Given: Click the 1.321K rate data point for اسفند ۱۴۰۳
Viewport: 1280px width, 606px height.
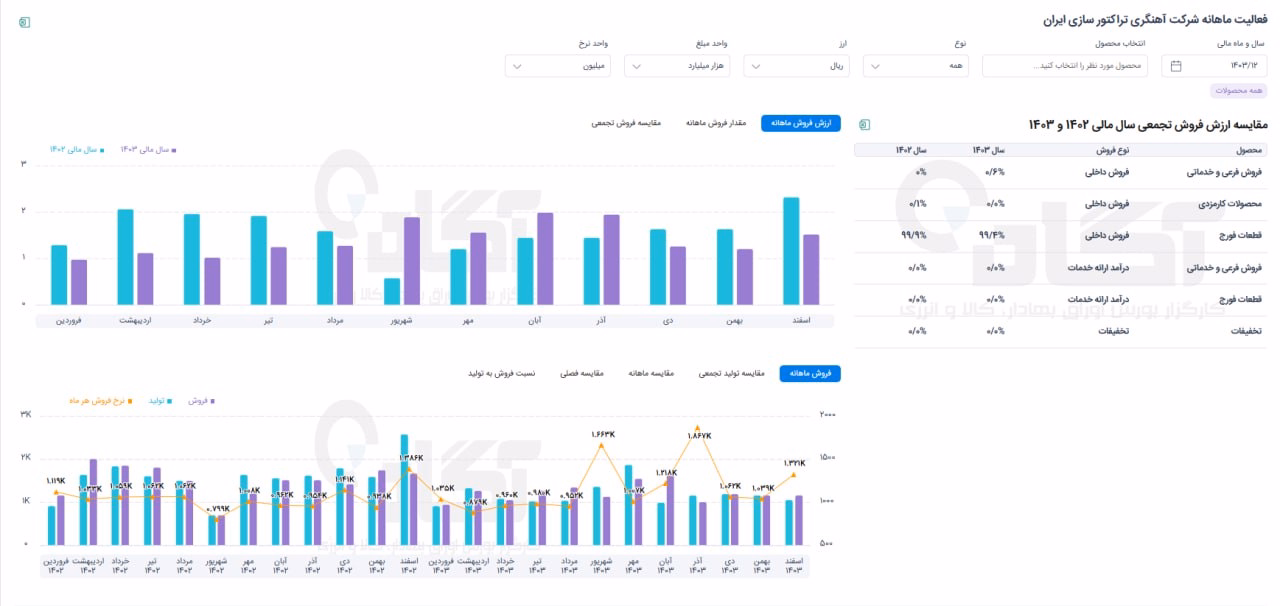Looking at the screenshot, I should tap(795, 475).
